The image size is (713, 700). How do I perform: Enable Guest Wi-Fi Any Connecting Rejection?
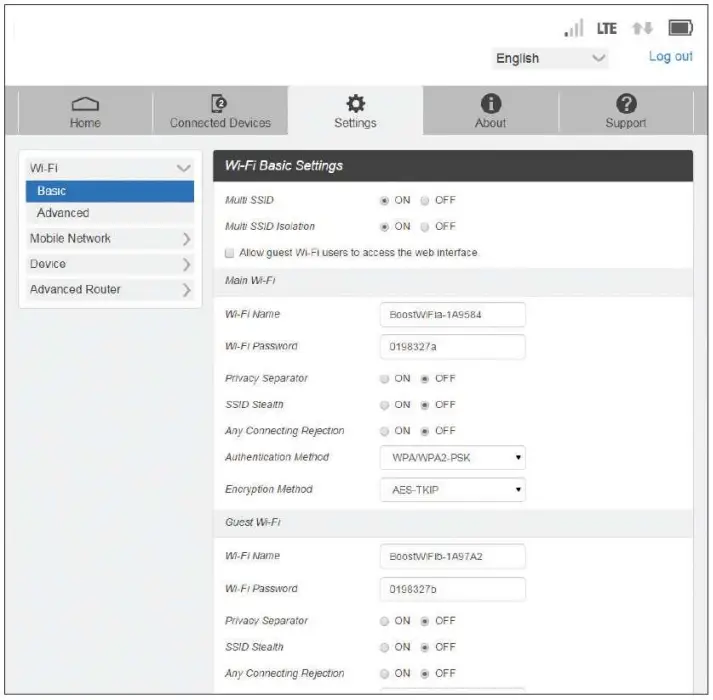(384, 674)
